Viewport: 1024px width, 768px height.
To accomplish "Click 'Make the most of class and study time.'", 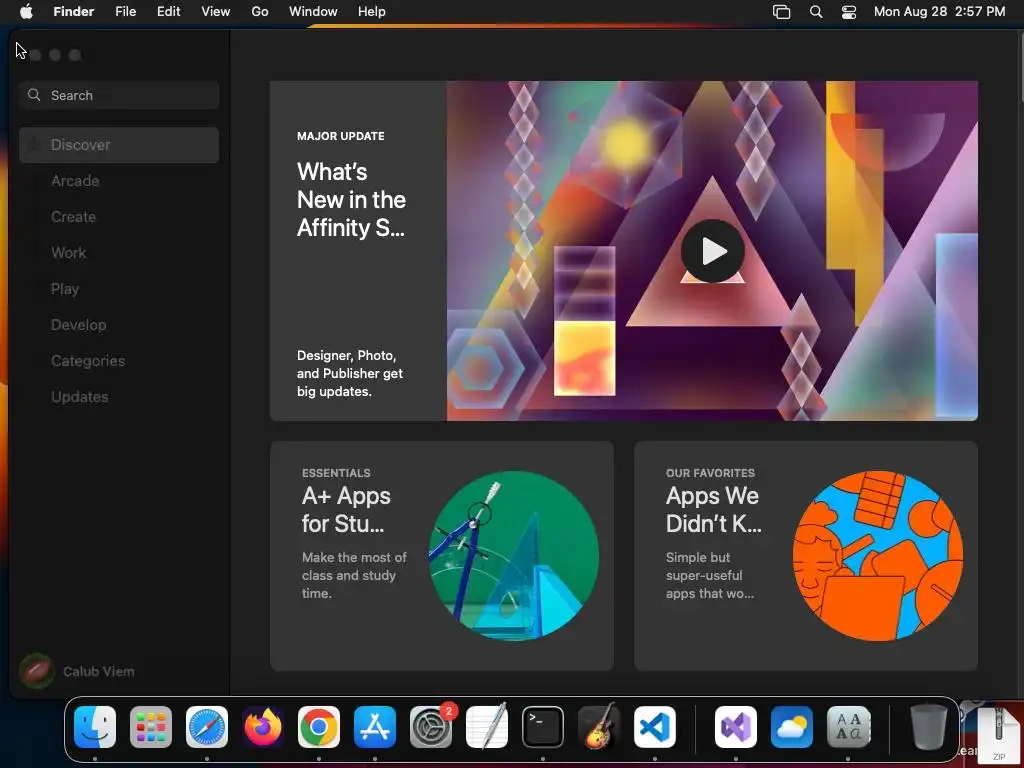I will (x=354, y=575).
